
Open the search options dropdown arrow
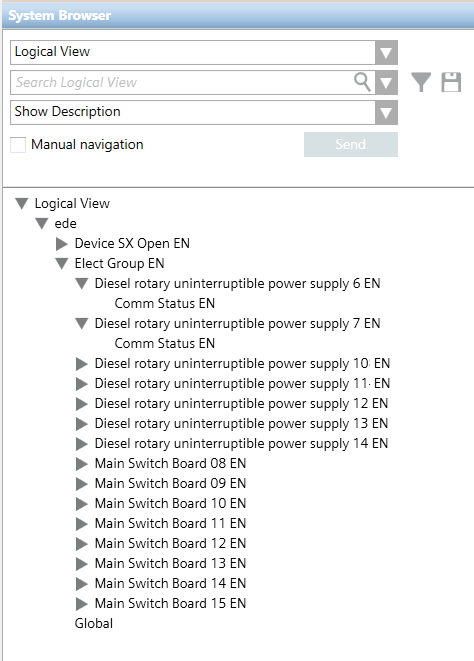[386, 83]
